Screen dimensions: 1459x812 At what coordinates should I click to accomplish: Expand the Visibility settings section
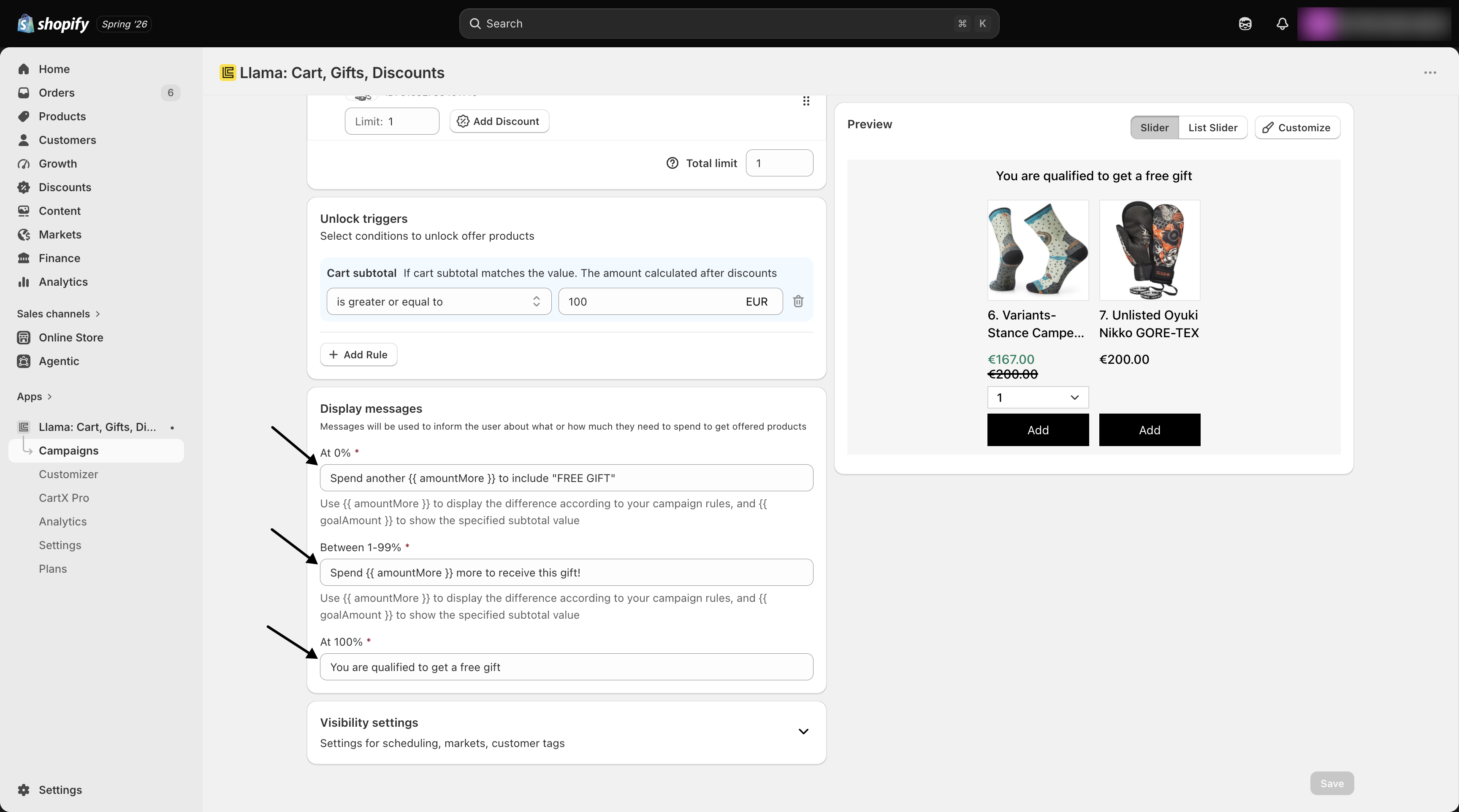(x=803, y=731)
